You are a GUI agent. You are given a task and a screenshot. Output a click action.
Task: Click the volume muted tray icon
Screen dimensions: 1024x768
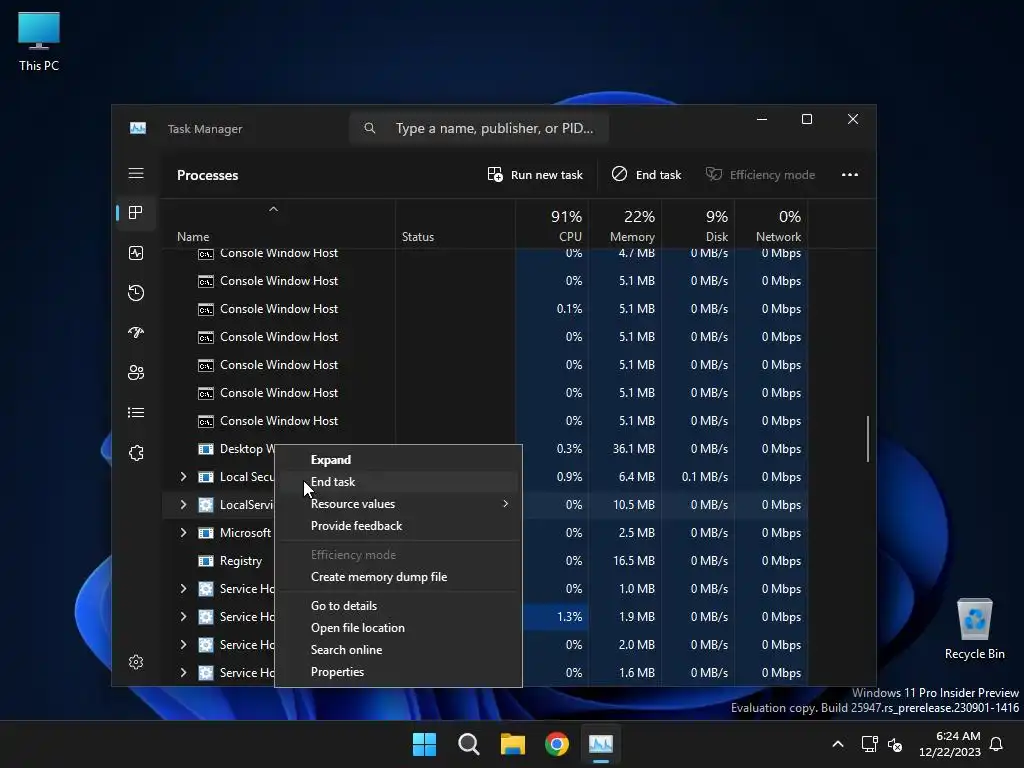pyautogui.click(x=895, y=744)
